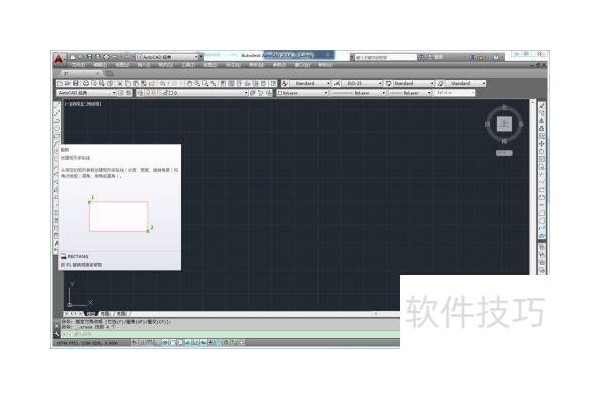Select the Move tool in Modify toolbar
Viewport: 600px width, 400px height.
click(x=542, y=144)
